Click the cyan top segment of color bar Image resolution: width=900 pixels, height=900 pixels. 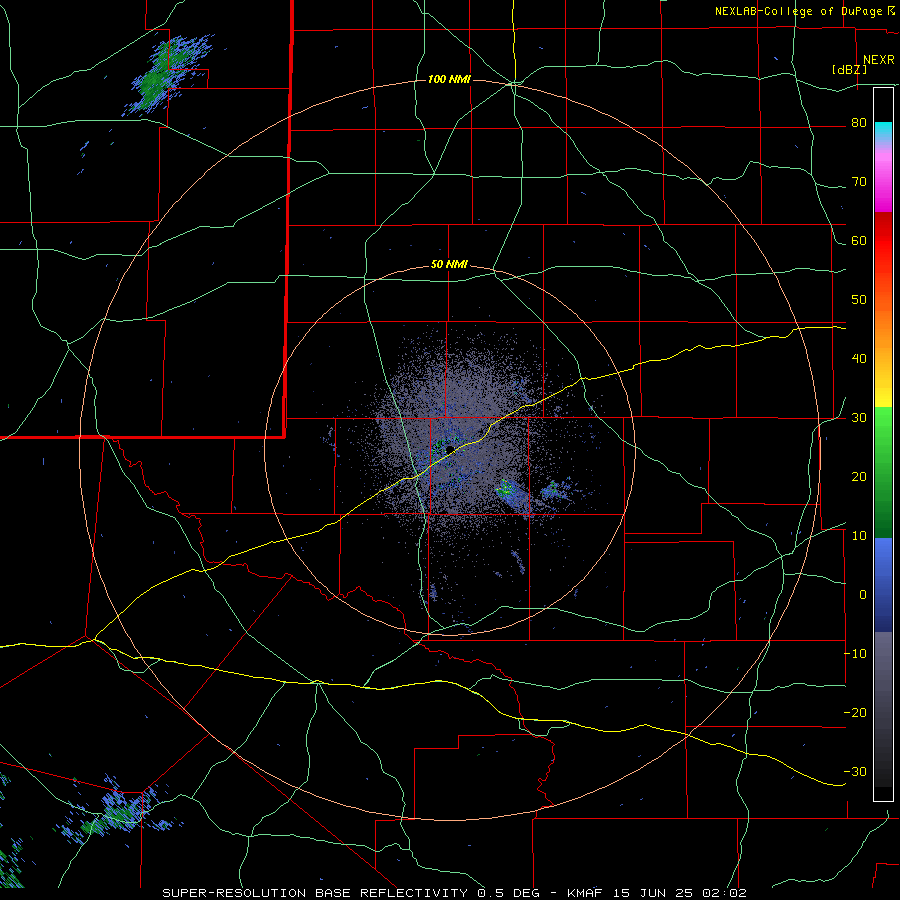coord(883,131)
